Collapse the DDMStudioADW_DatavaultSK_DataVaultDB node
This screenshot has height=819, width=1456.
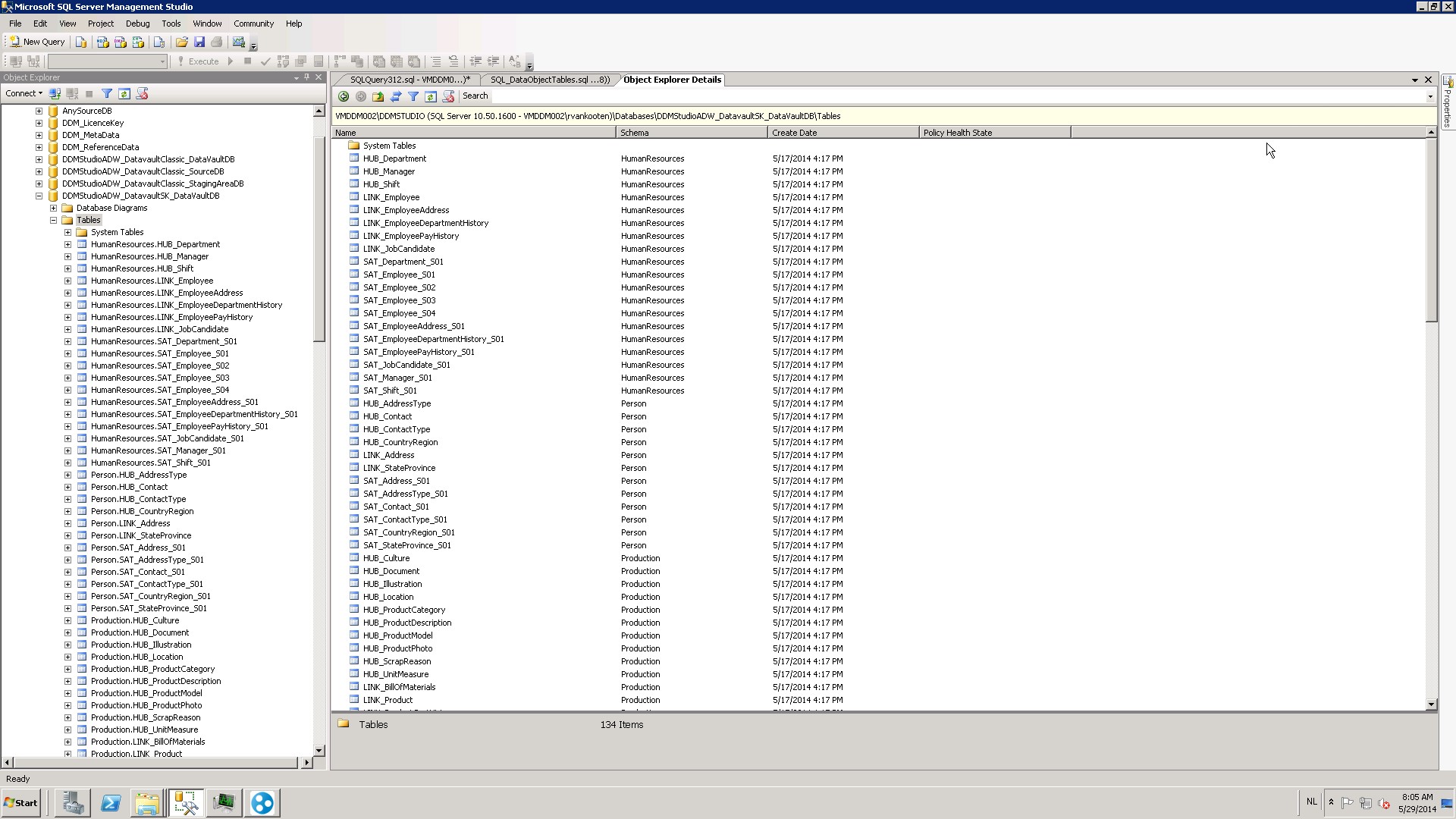(39, 196)
